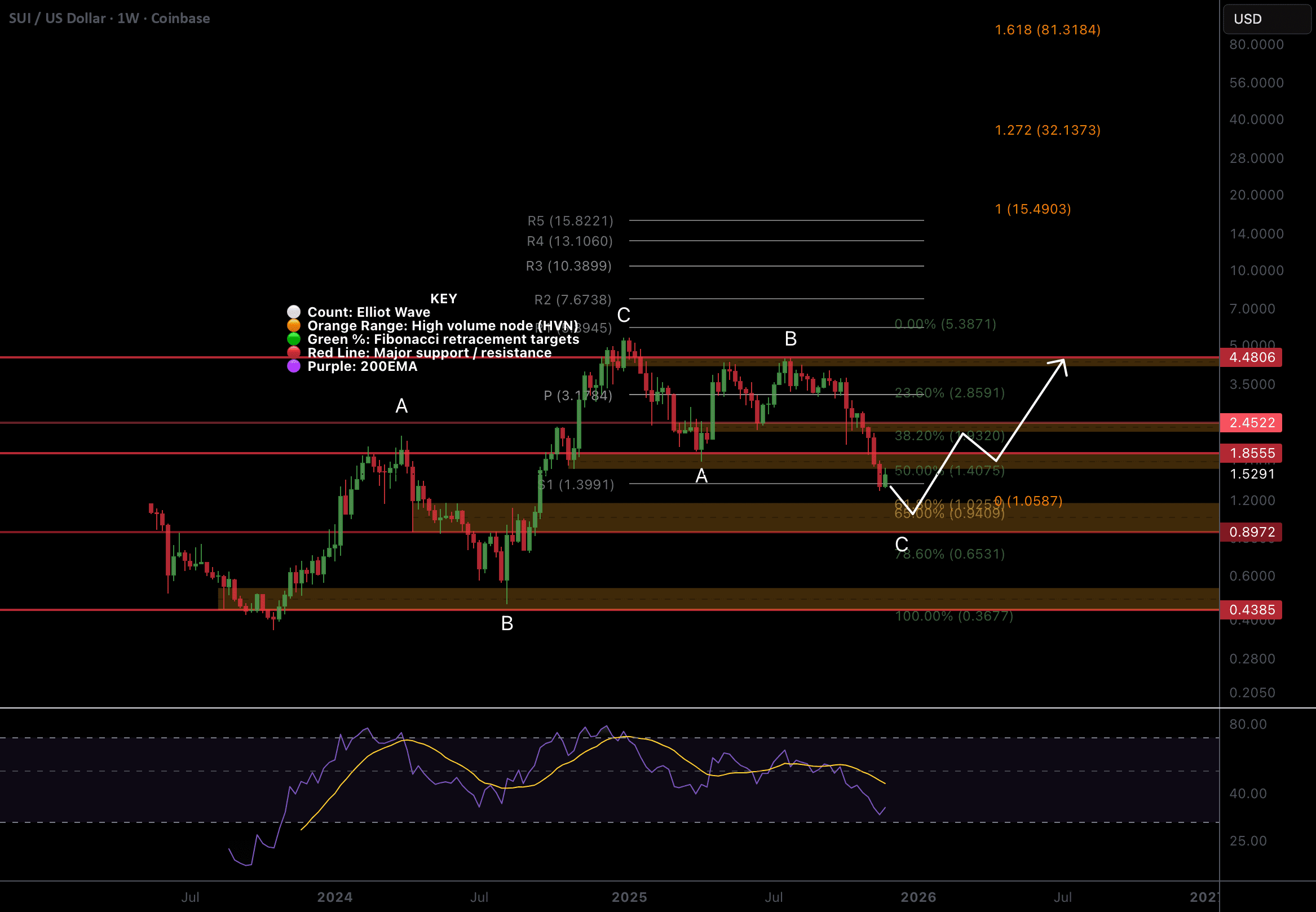
Task: Click the green Fibonacci retracement legend circle
Action: click(x=293, y=339)
